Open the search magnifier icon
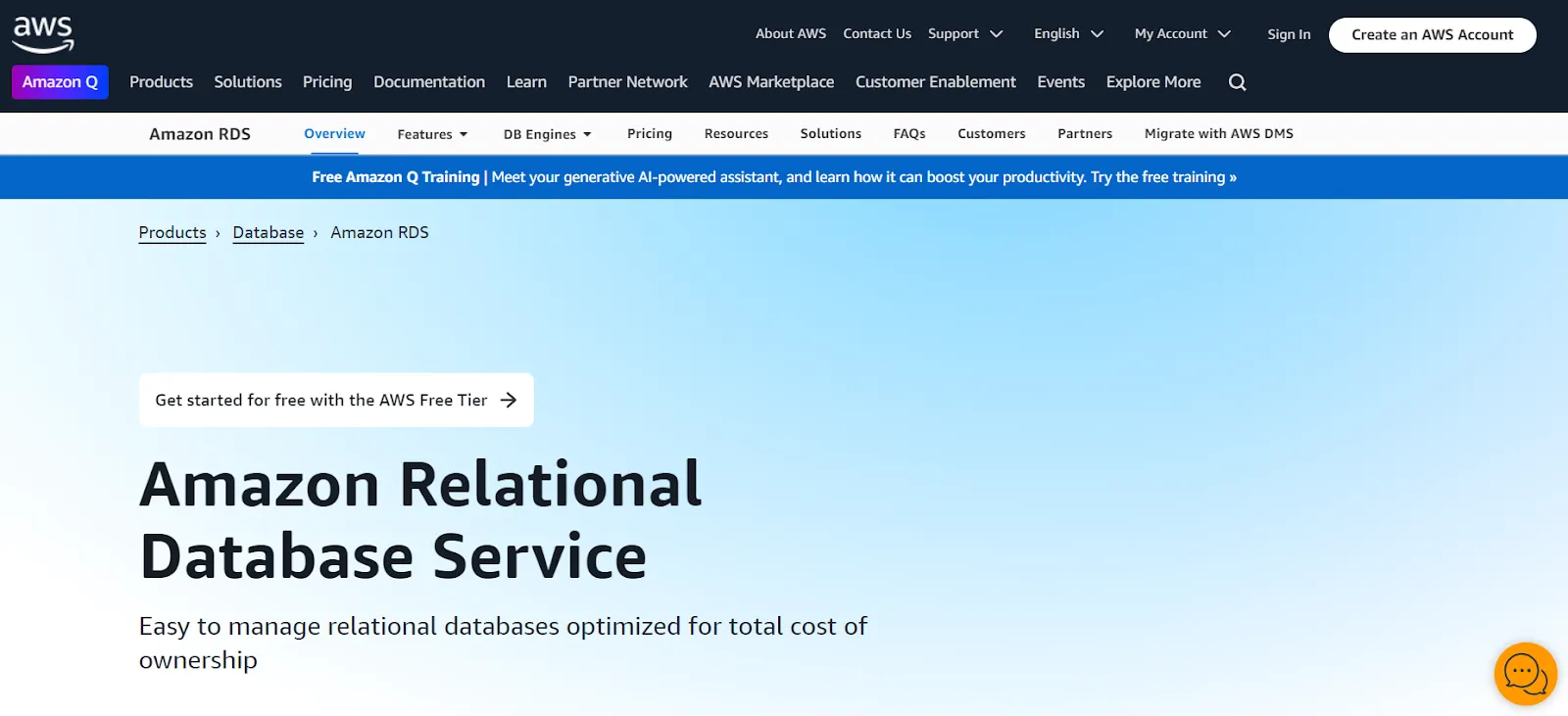Viewport: 1568px width, 716px height. click(1238, 82)
